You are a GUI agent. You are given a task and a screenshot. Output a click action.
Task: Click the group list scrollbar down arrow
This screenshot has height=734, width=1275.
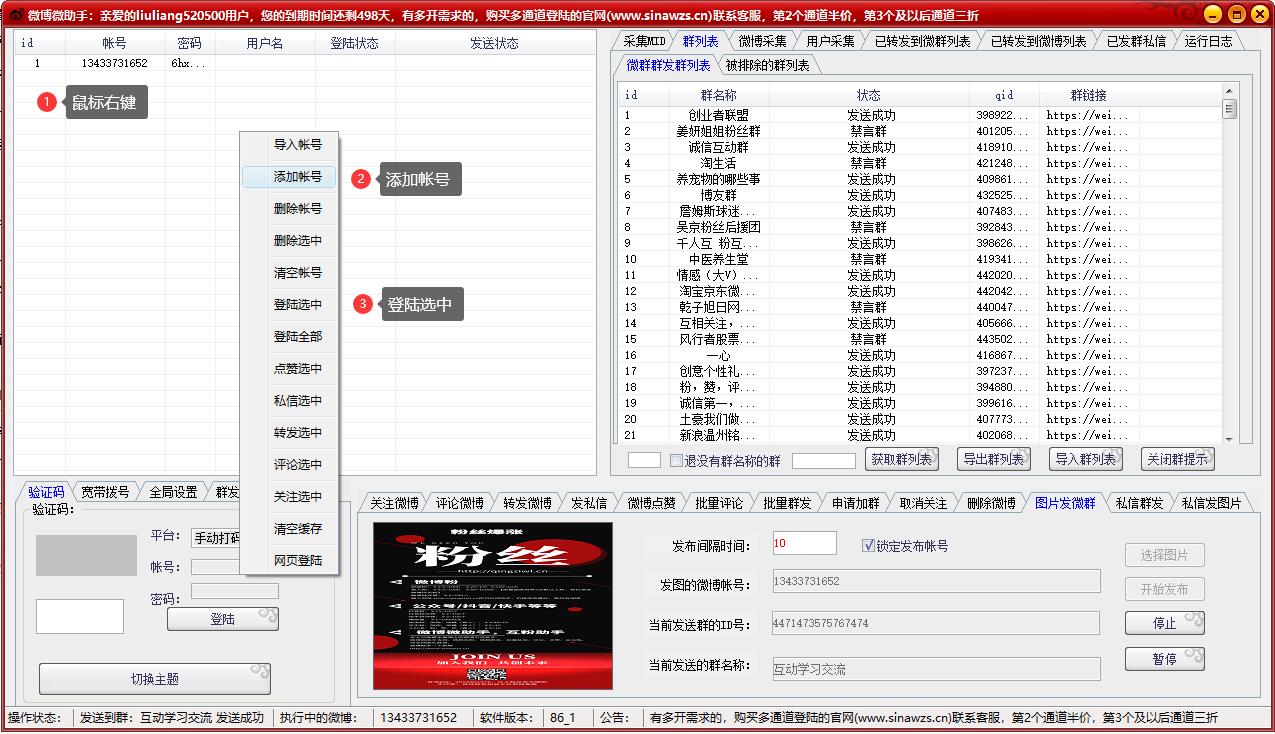1230,437
